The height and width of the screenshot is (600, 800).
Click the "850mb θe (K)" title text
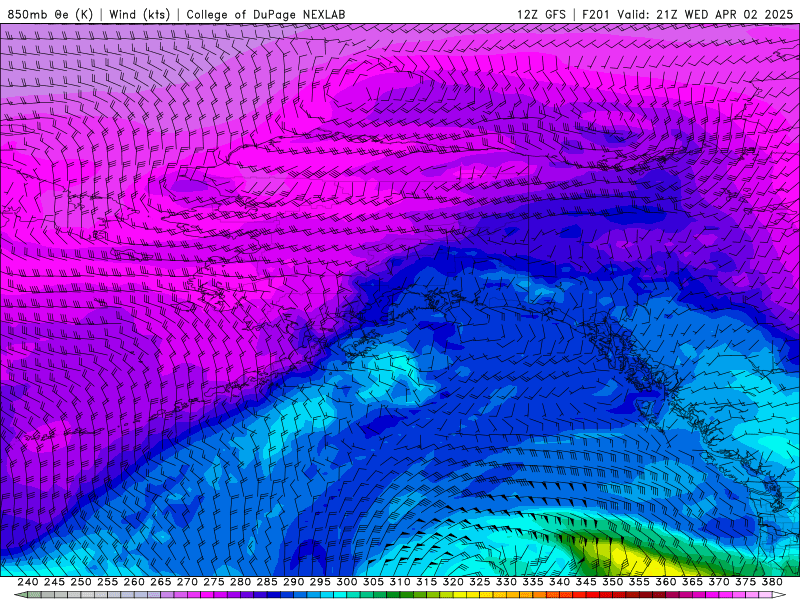pos(50,14)
